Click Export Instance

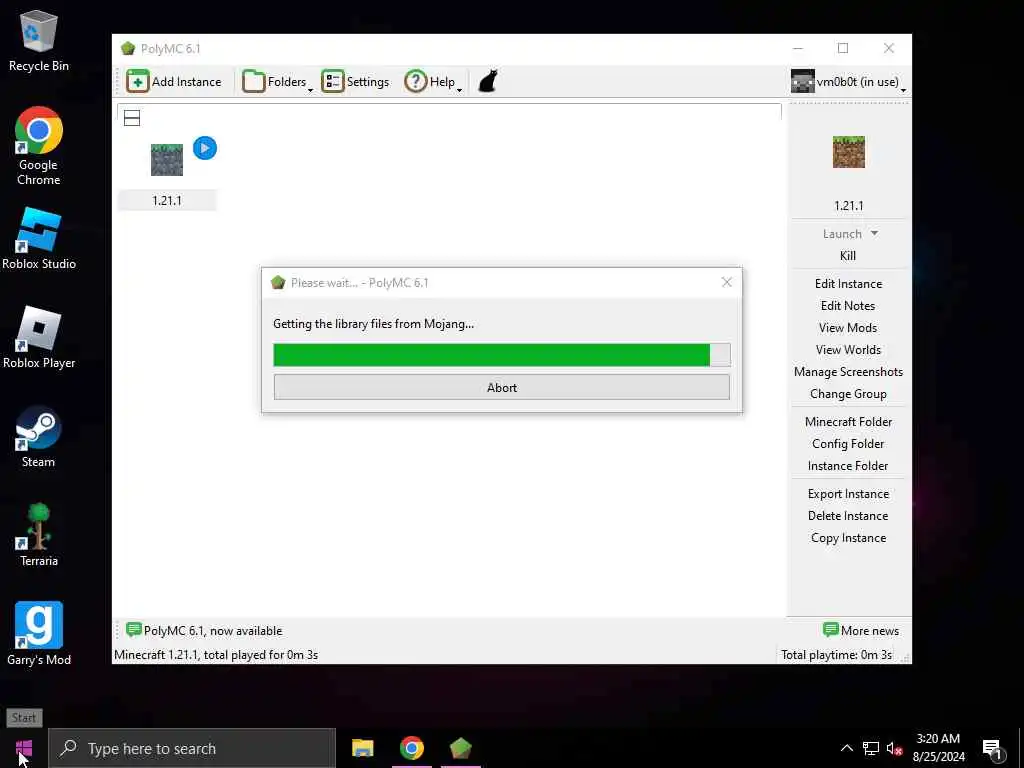(x=848, y=494)
